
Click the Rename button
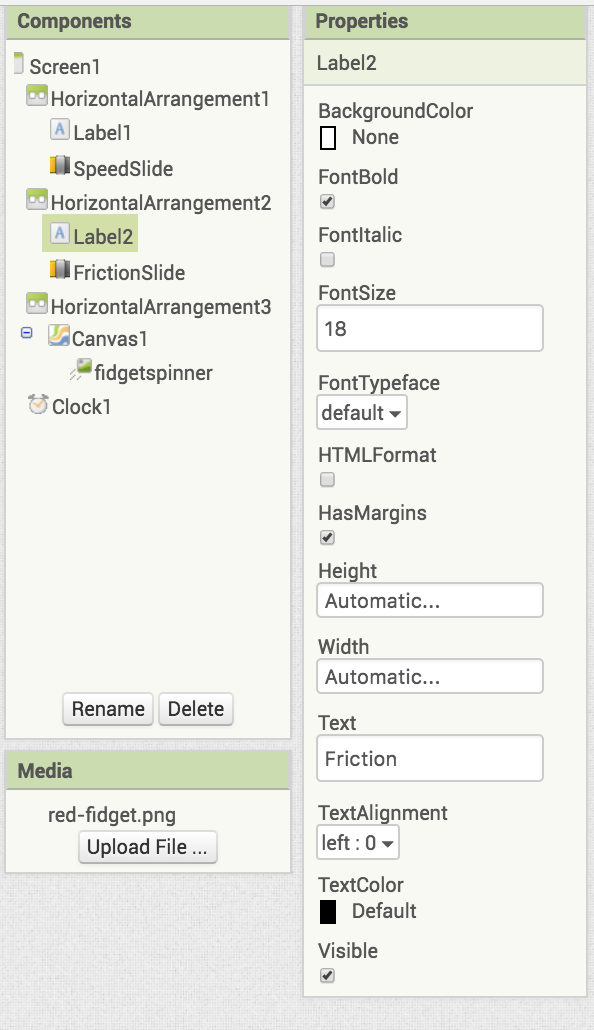[108, 709]
